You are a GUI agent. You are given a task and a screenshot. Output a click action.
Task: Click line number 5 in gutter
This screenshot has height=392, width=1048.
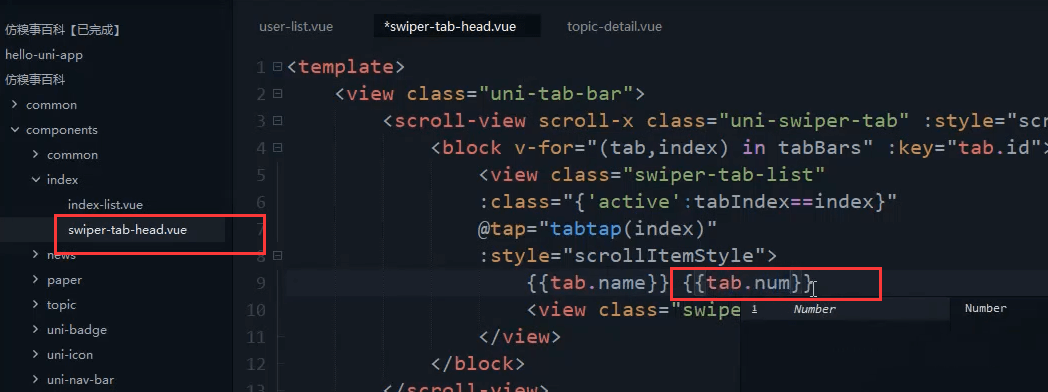click(x=261, y=176)
